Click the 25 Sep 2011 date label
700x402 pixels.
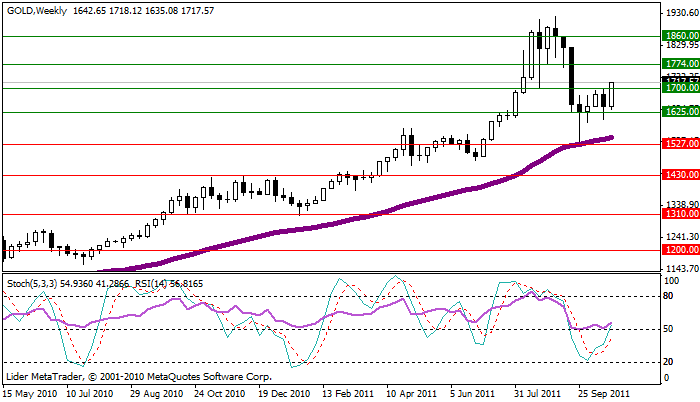[x=605, y=394]
